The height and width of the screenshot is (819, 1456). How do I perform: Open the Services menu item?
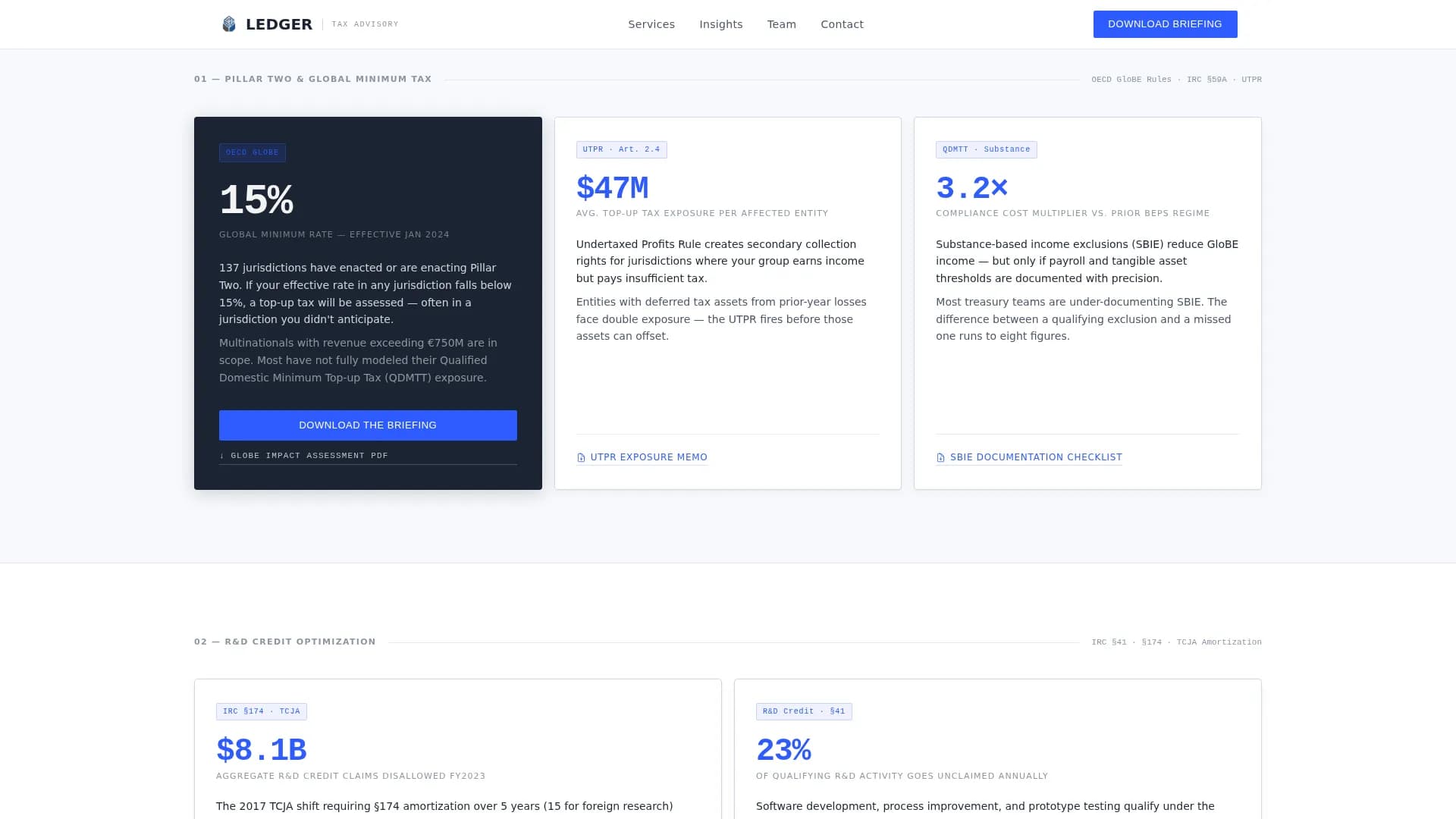[651, 24]
